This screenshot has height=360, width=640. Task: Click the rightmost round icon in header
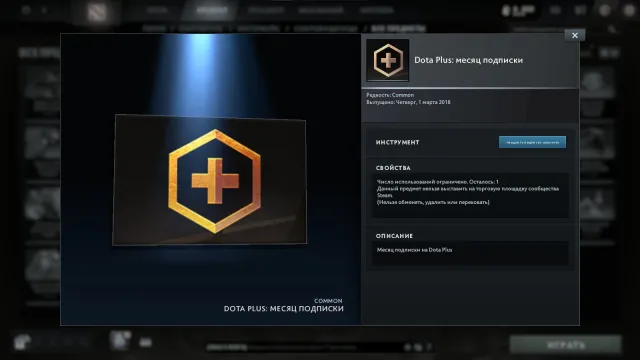click(x=630, y=11)
